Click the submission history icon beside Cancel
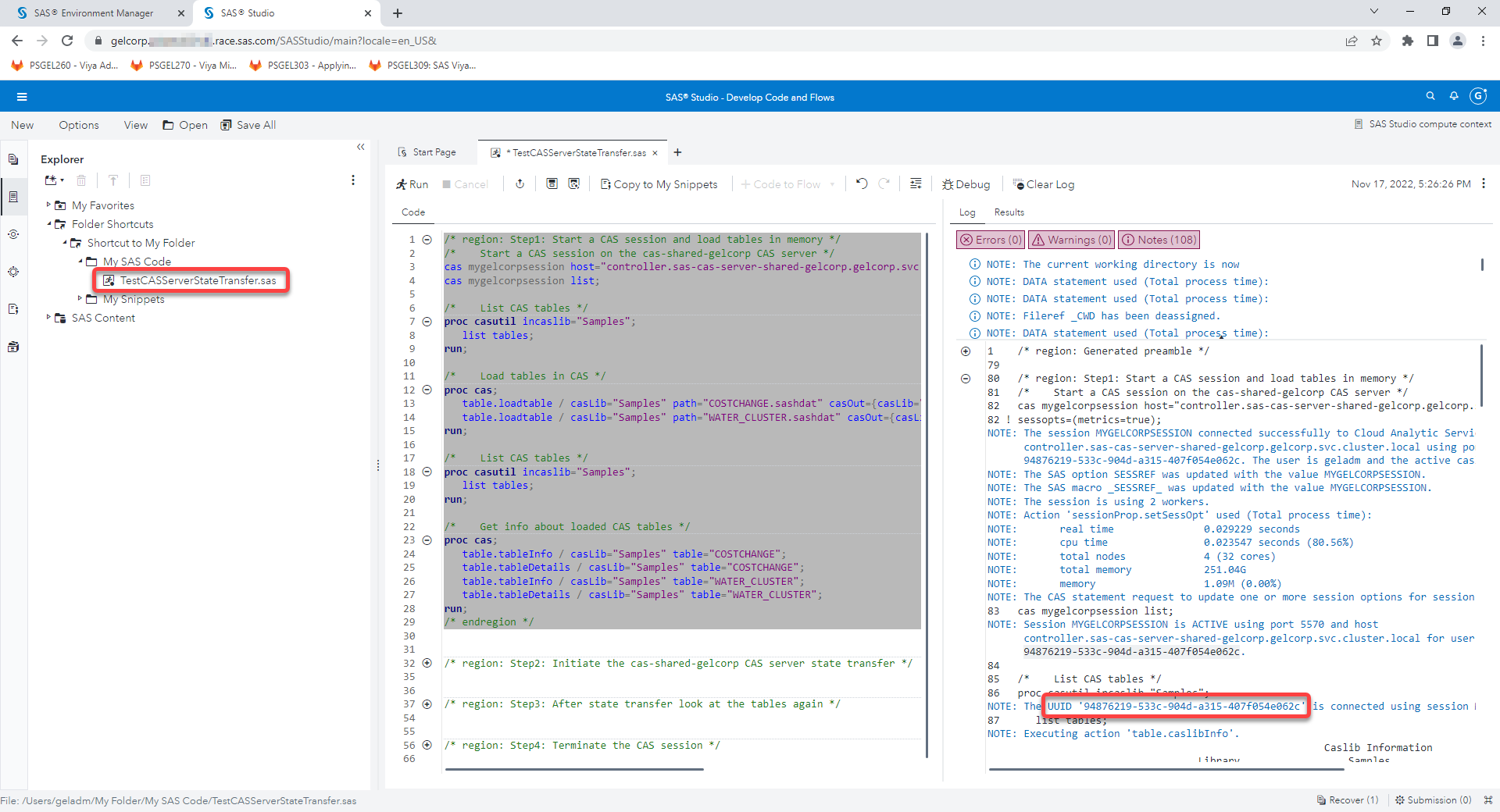Image resolution: width=1500 pixels, height=812 pixels. (520, 183)
